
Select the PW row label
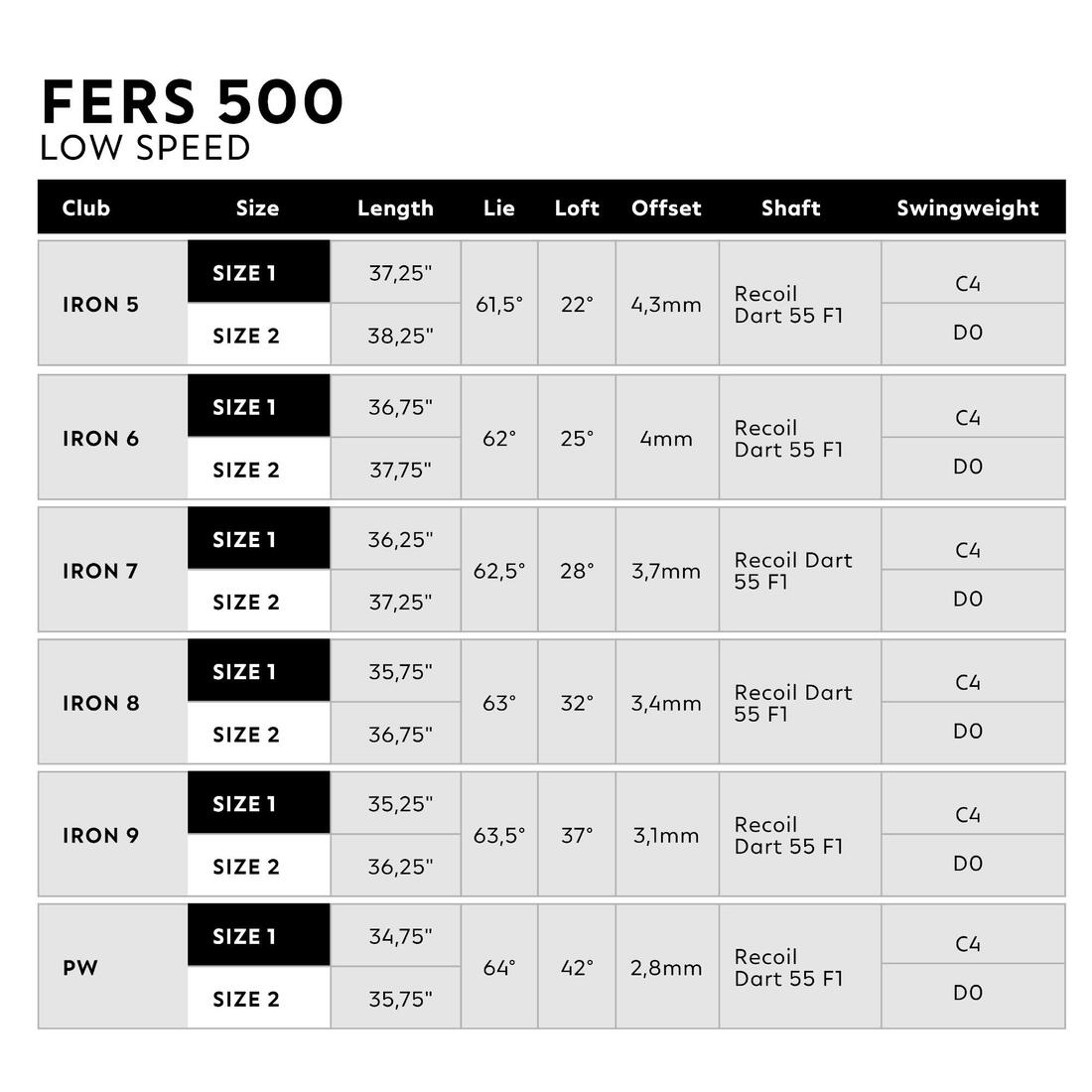point(80,967)
